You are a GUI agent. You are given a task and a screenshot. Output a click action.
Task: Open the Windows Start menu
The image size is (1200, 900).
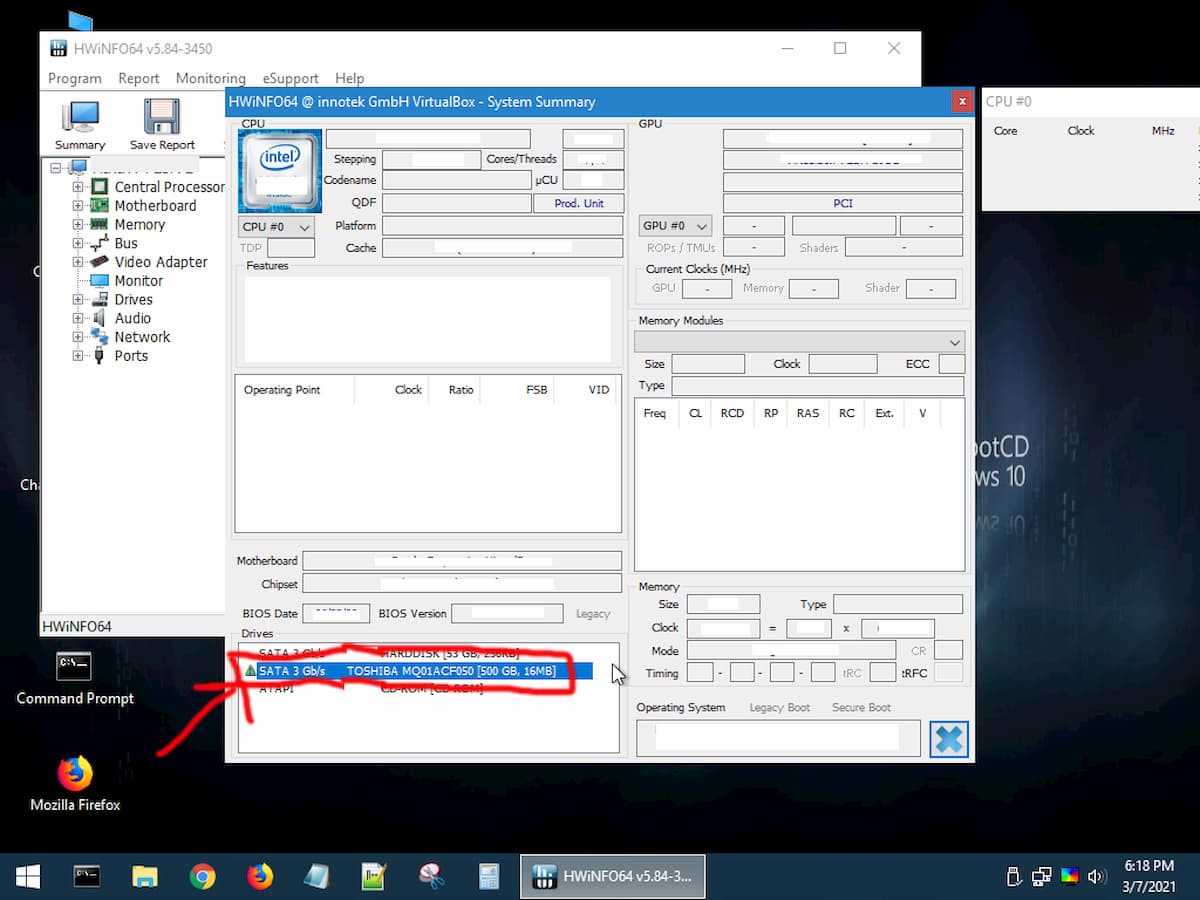tap(28, 877)
